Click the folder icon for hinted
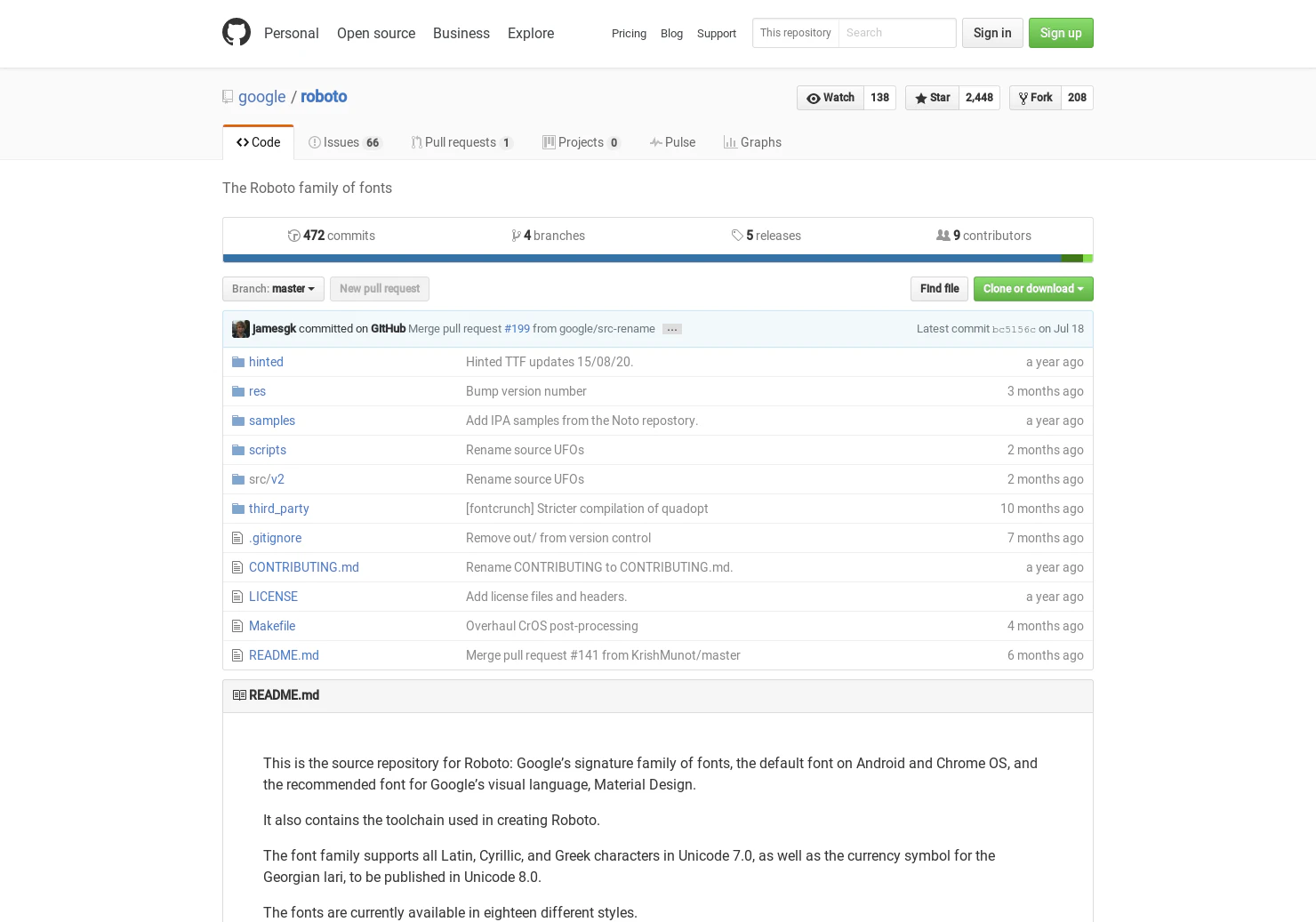The height and width of the screenshot is (922, 1316). point(238,362)
